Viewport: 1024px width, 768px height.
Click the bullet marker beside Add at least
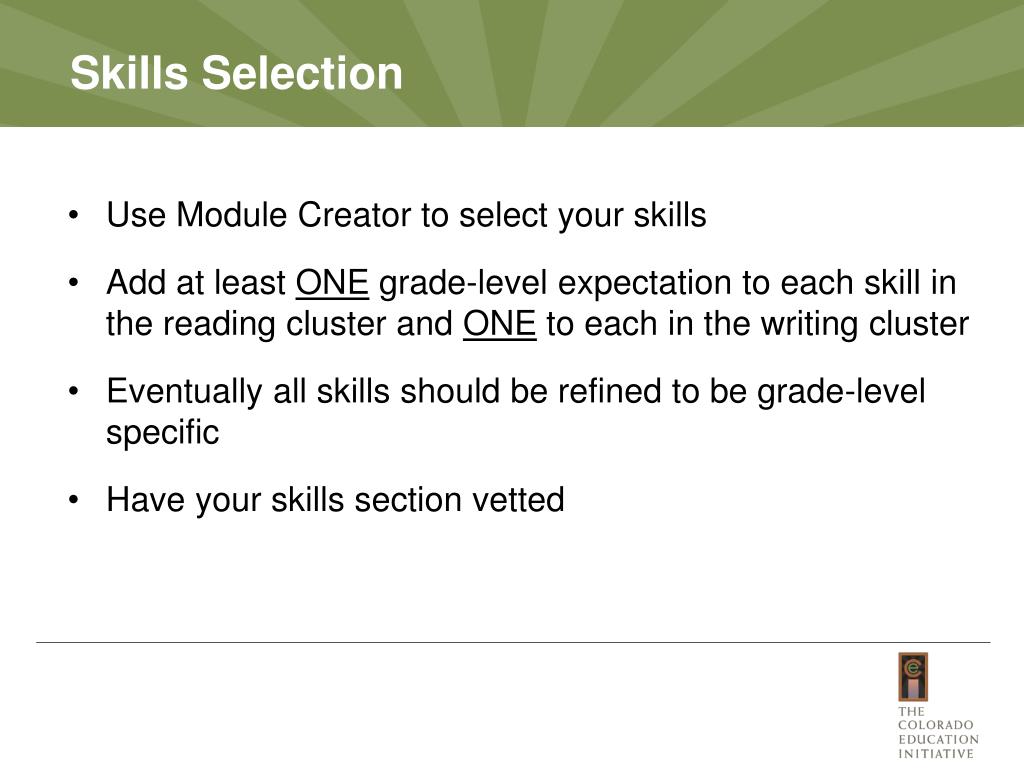[x=73, y=283]
